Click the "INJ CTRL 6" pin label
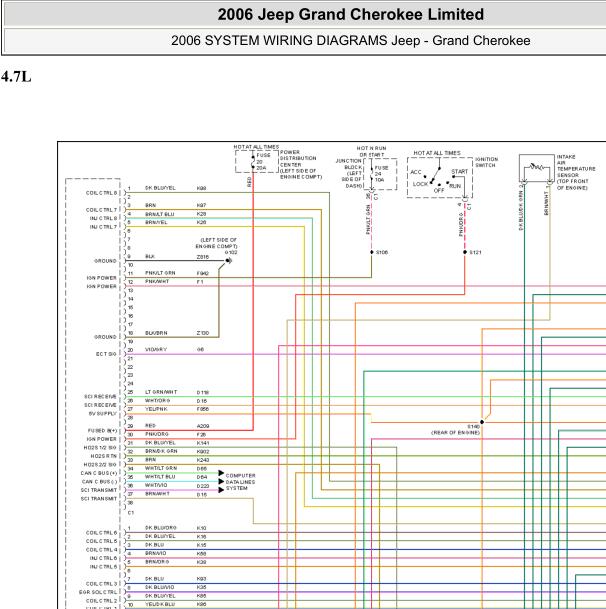The height and width of the screenshot is (609, 606). coord(103,559)
